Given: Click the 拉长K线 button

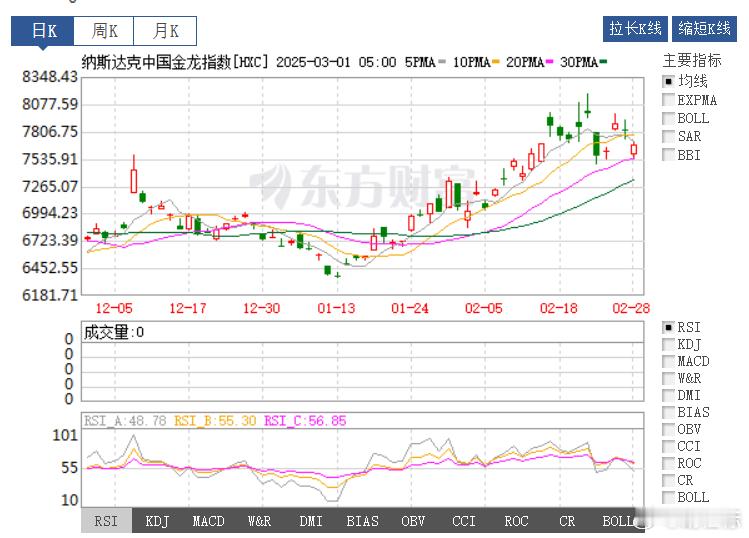Looking at the screenshot, I should 635,29.
